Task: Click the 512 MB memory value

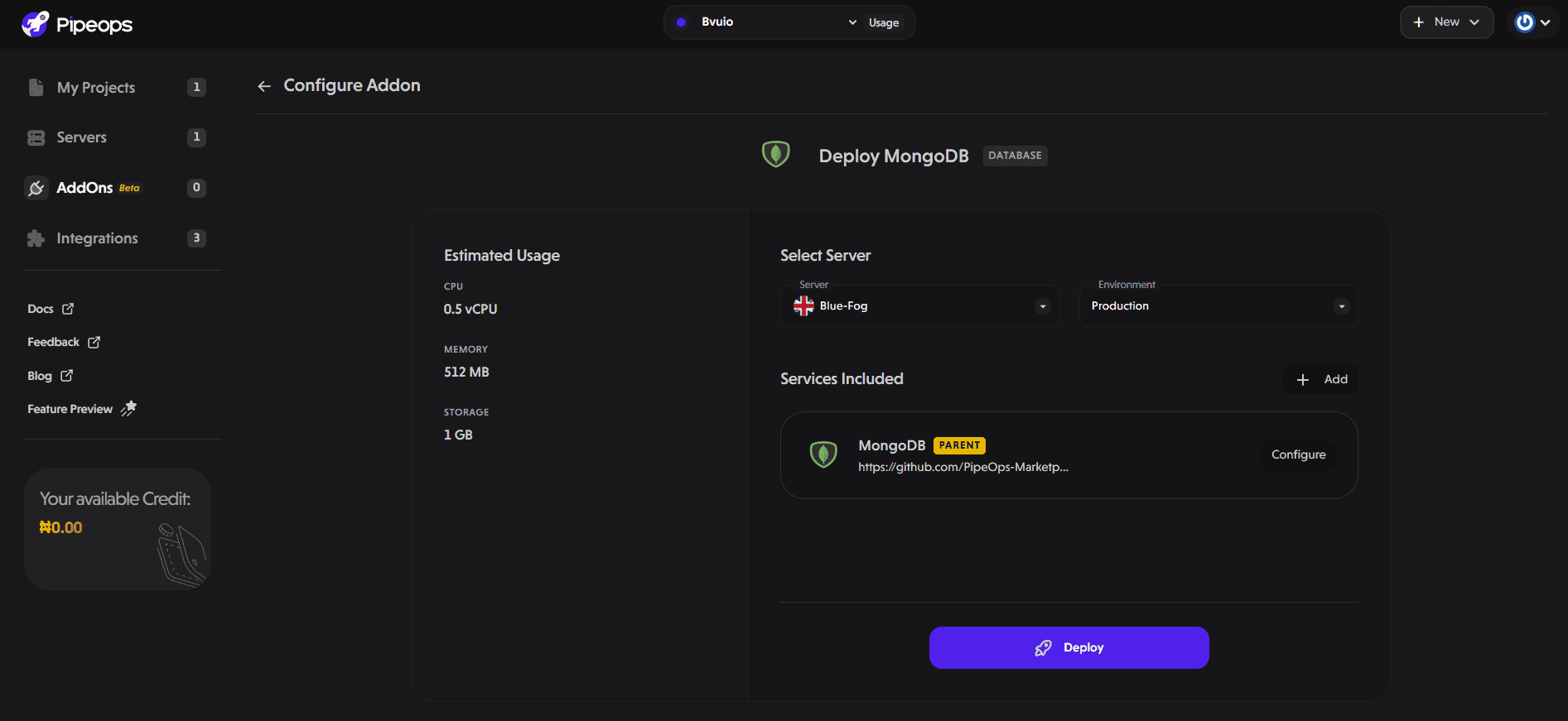Action: click(x=466, y=372)
